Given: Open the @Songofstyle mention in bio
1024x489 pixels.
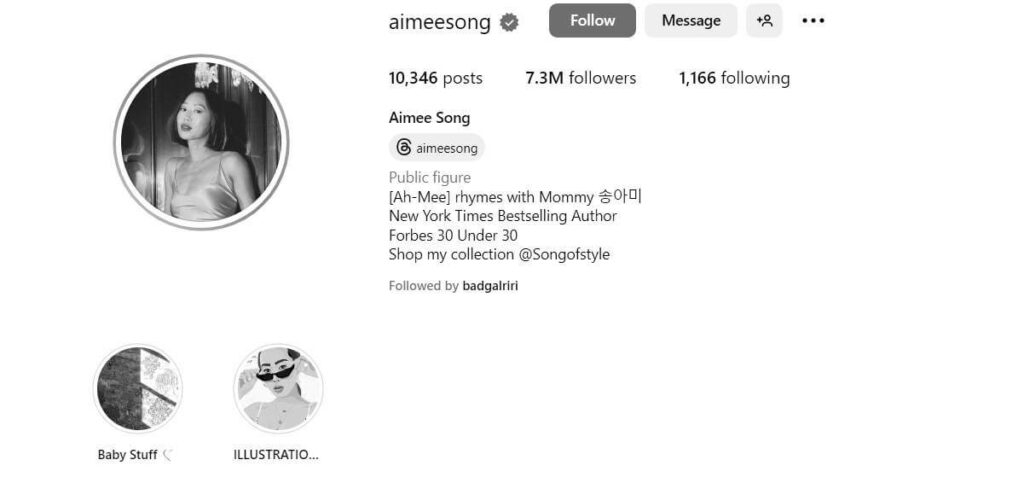Looking at the screenshot, I should point(564,255).
